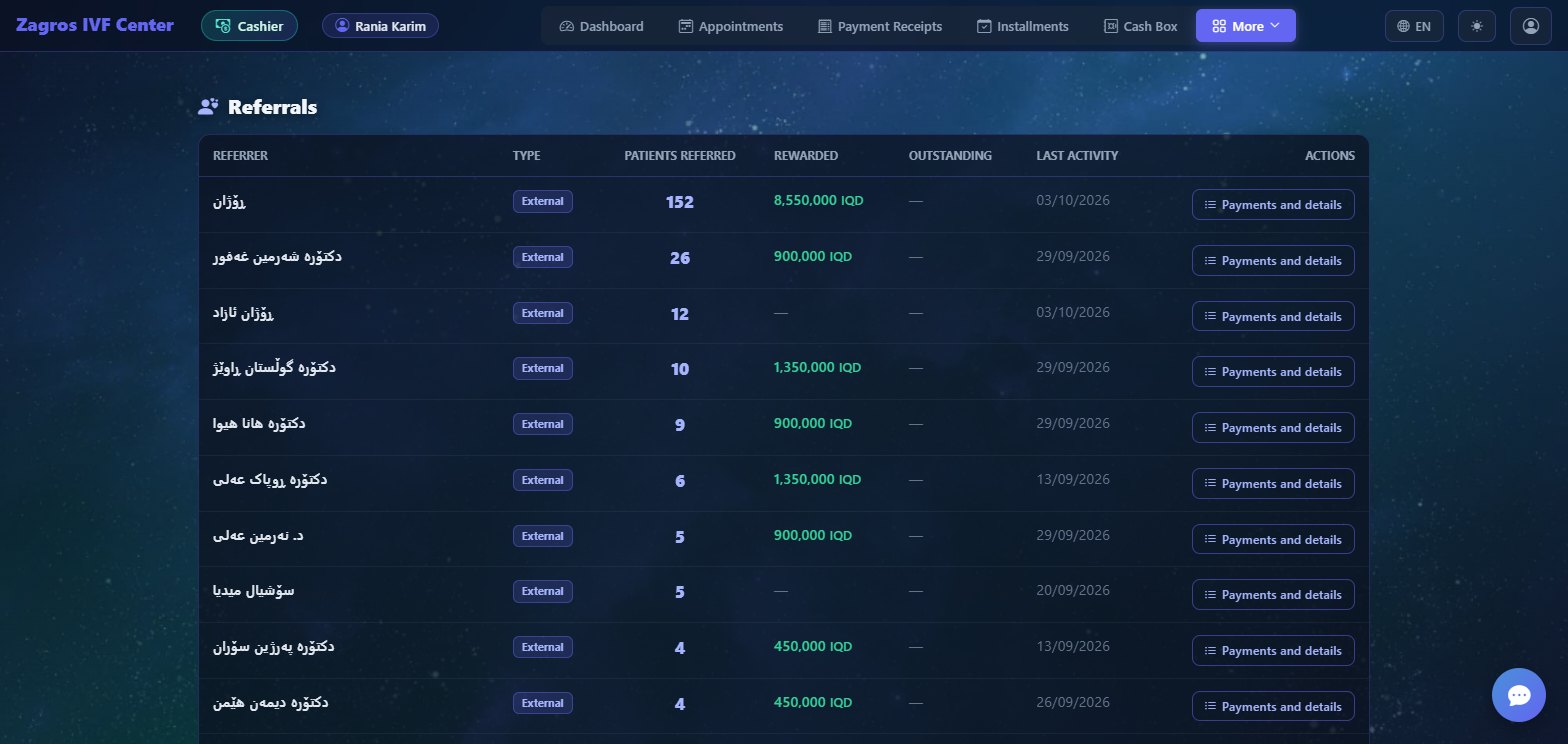Viewport: 1568px width, 744px height.
Task: Click the Payment Receipts icon
Action: pos(824,26)
